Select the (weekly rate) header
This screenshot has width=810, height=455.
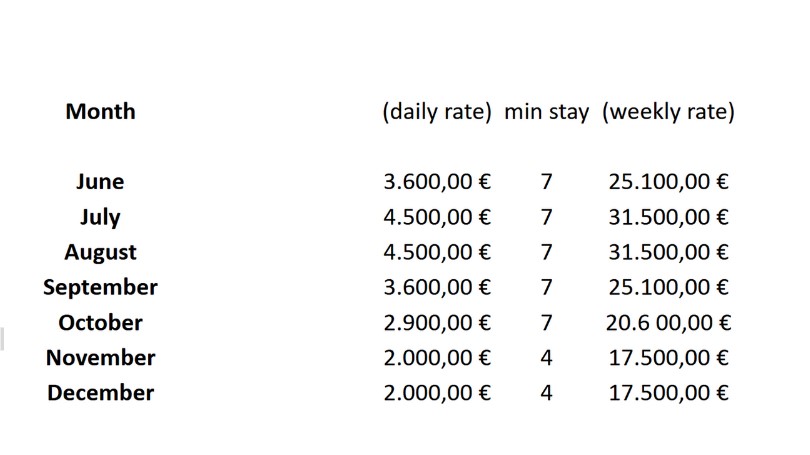tap(668, 112)
